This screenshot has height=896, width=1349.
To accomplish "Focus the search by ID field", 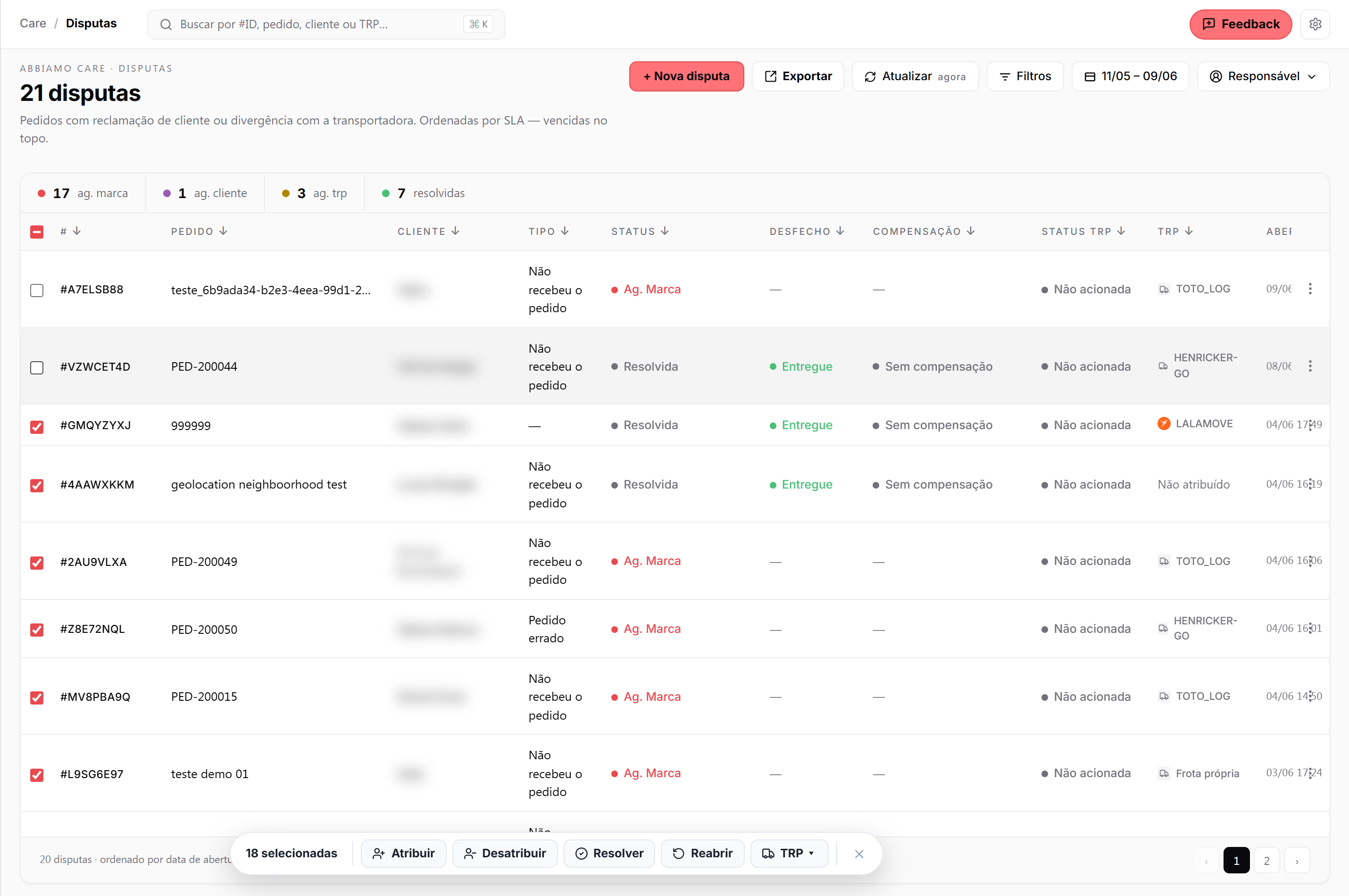I will 325,24.
